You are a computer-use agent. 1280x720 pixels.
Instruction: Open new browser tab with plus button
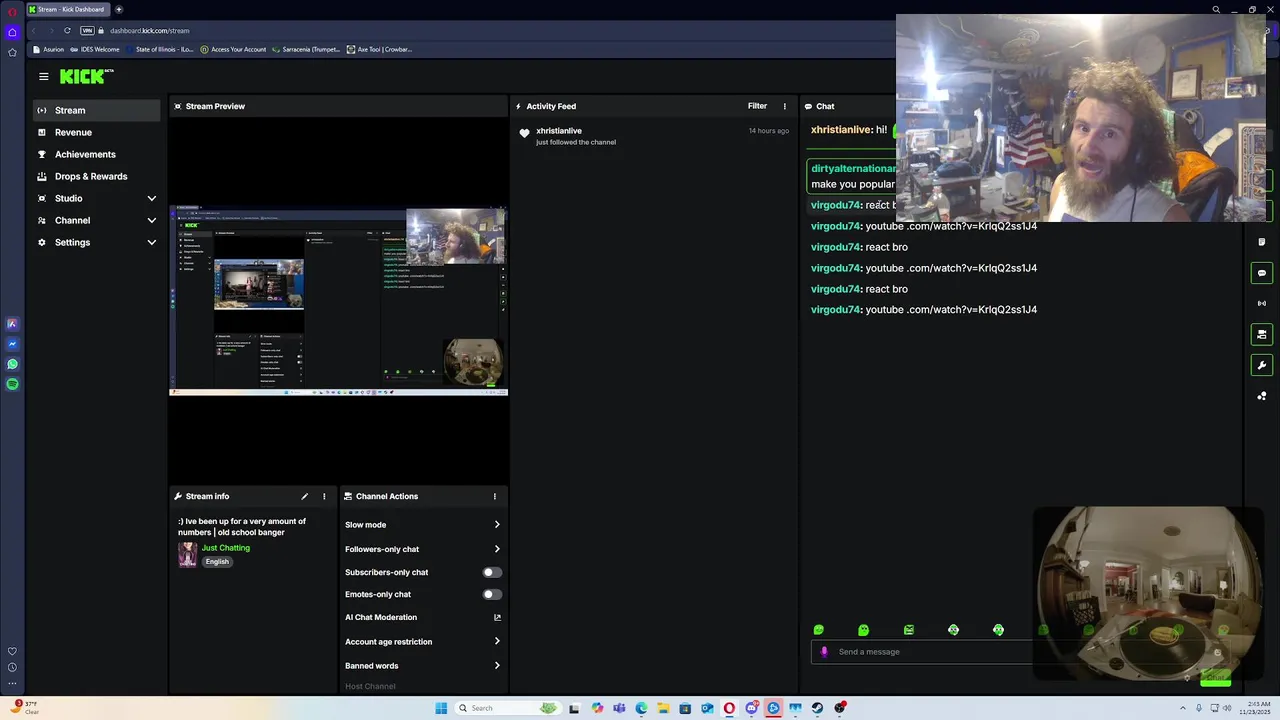pos(119,9)
